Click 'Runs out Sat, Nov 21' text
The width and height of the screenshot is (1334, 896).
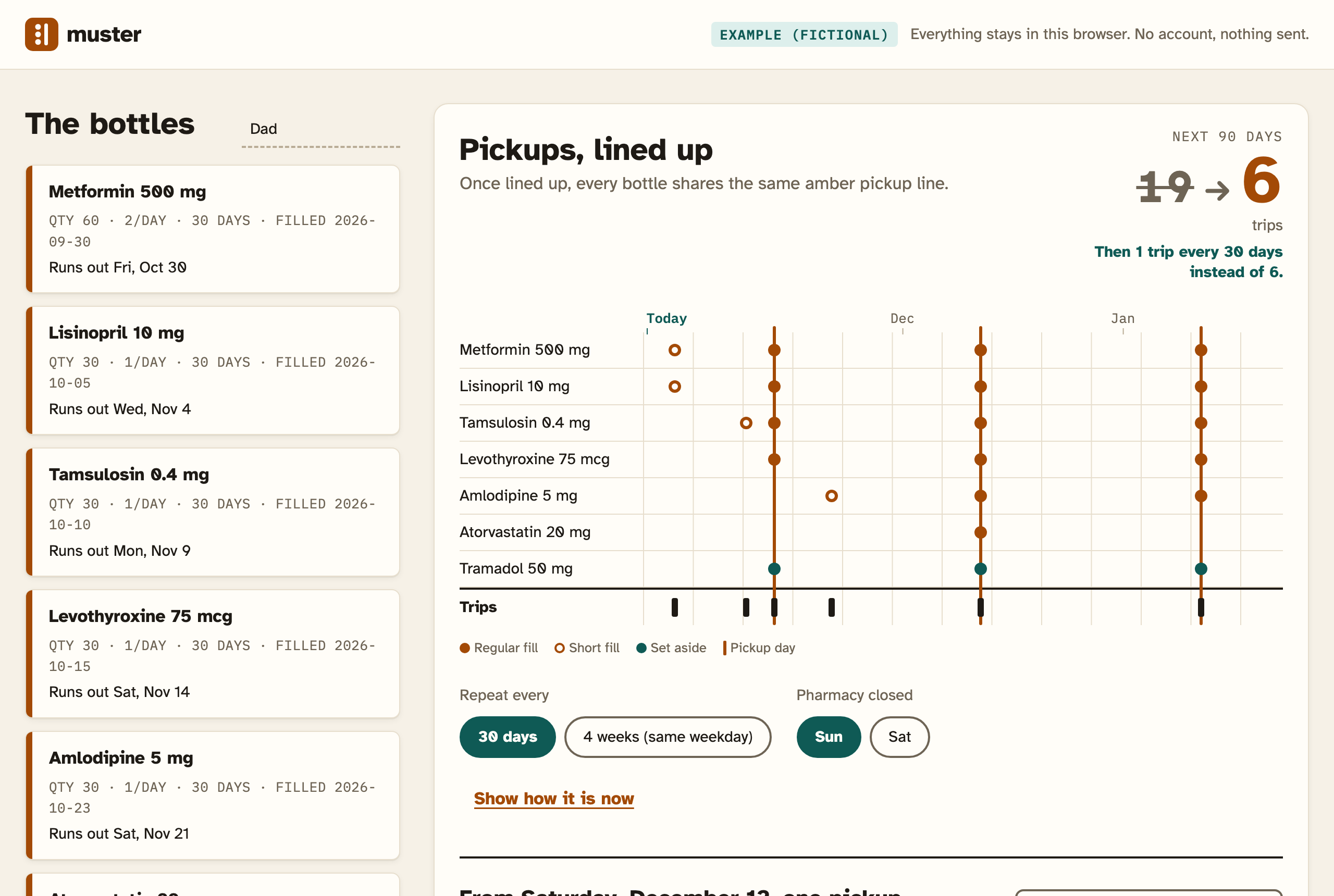click(x=119, y=833)
